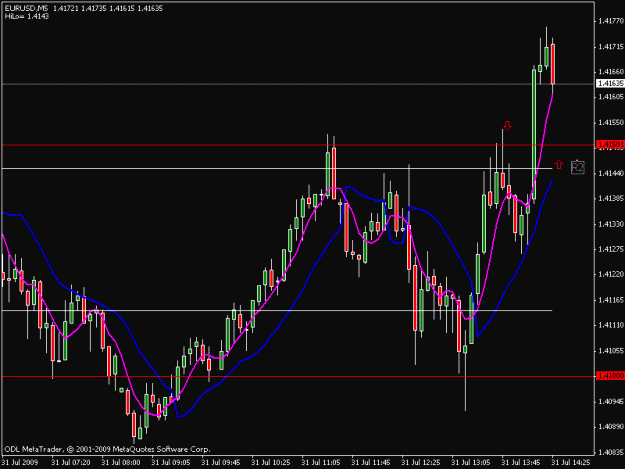This screenshot has height=469, width=625.
Task: Click the HiLo= 1.4143 indicator label
Action: point(27,16)
